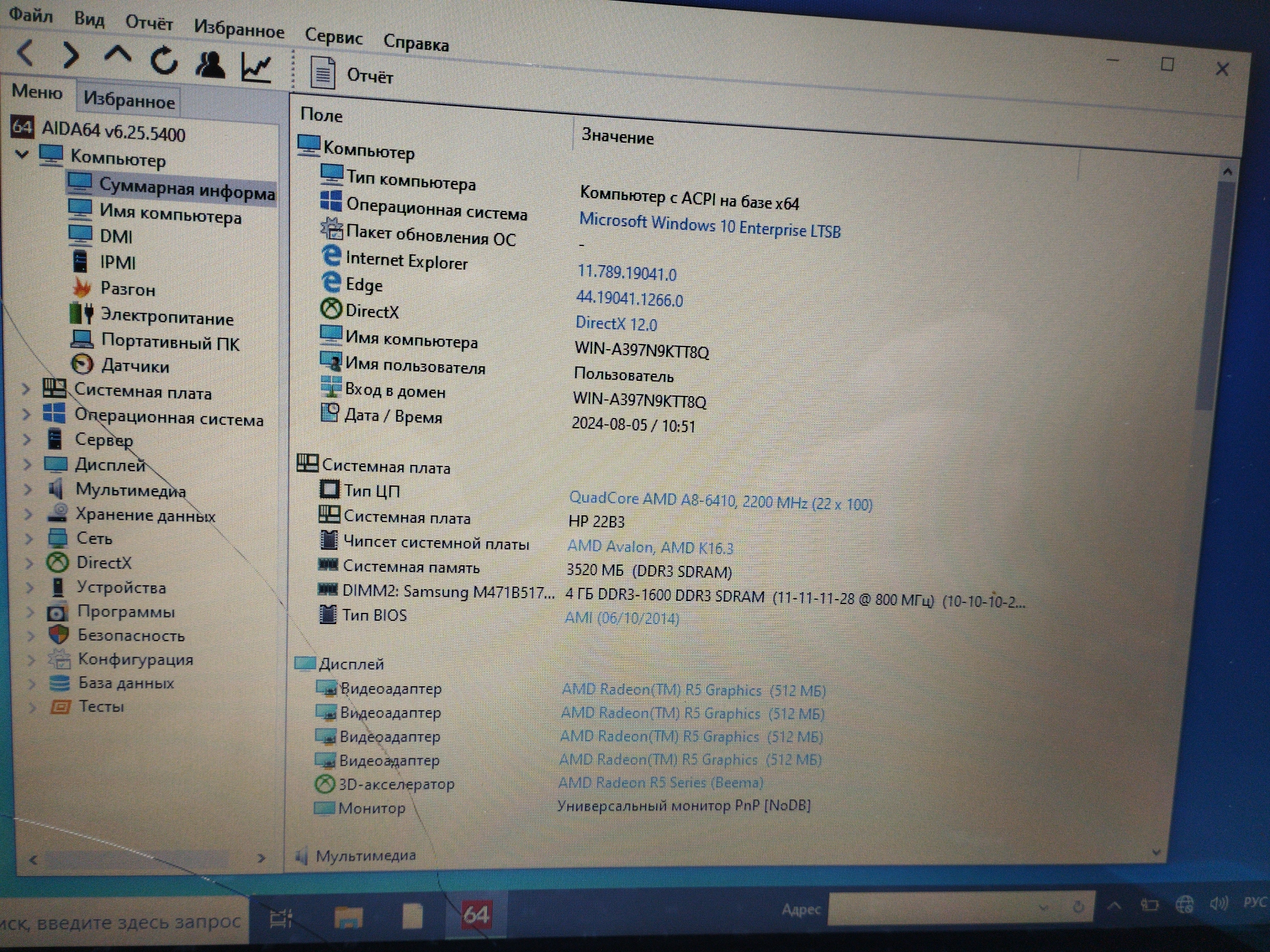Screen dimensions: 1270x952
Task: Click the vertical scrollbar up arrow
Action: (x=1227, y=172)
